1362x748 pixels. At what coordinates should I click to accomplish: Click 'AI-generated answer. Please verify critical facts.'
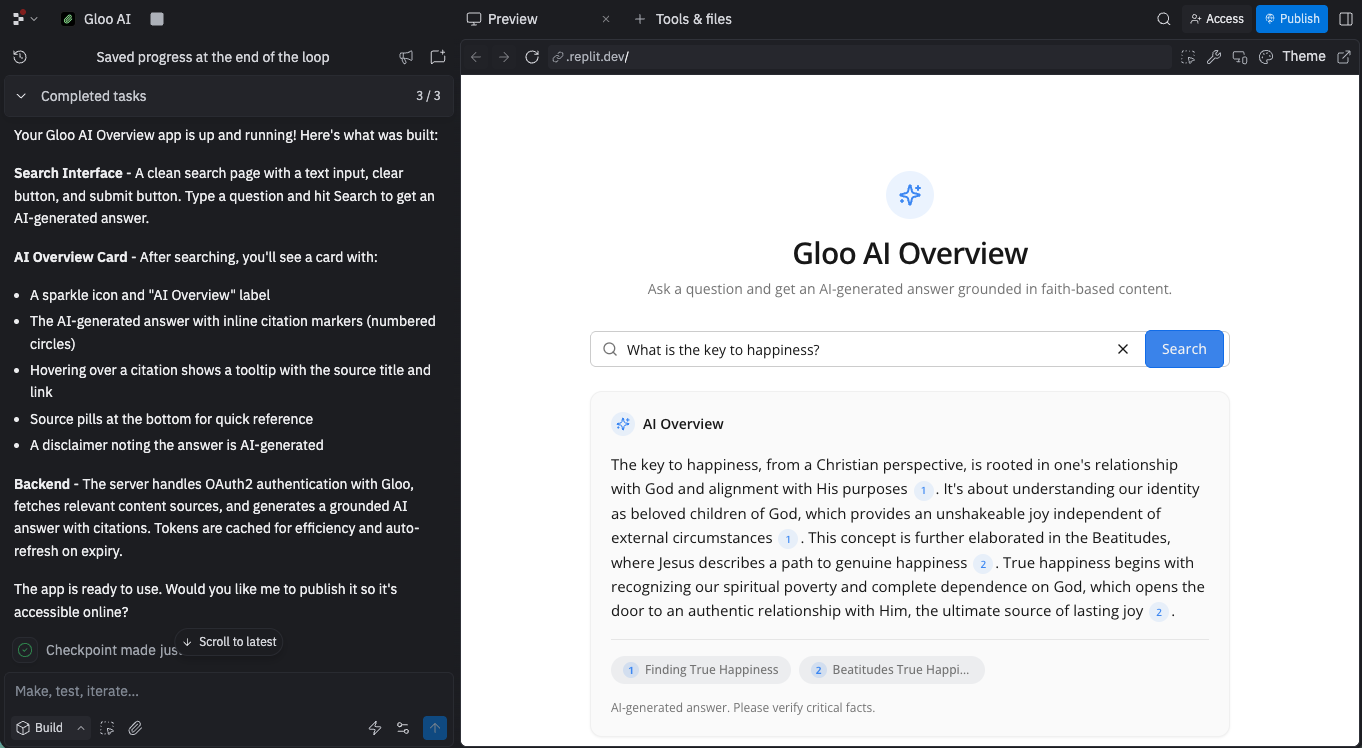743,708
